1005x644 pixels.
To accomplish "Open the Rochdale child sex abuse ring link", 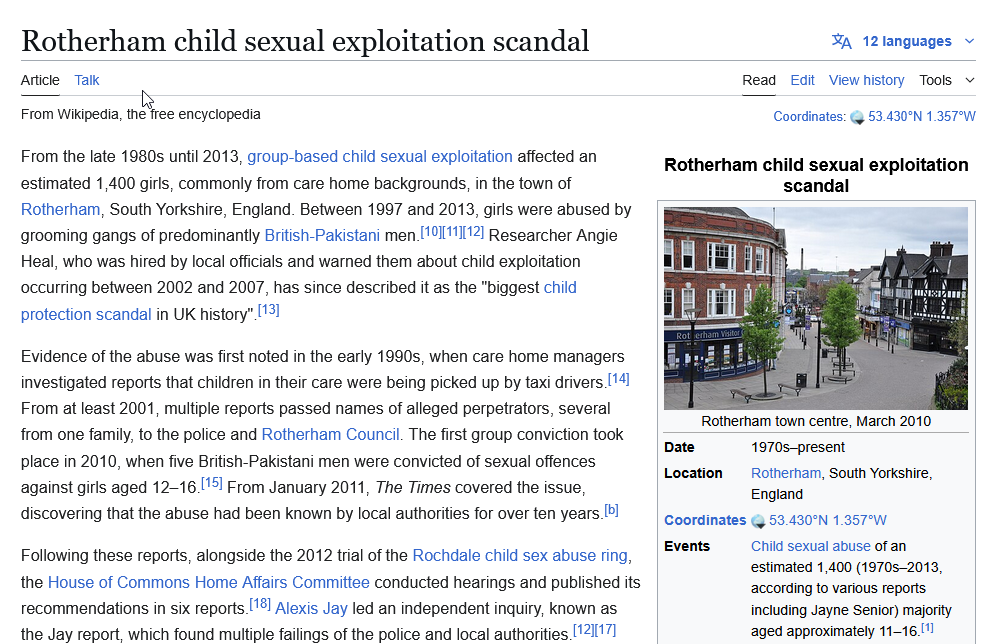I will tap(520, 556).
